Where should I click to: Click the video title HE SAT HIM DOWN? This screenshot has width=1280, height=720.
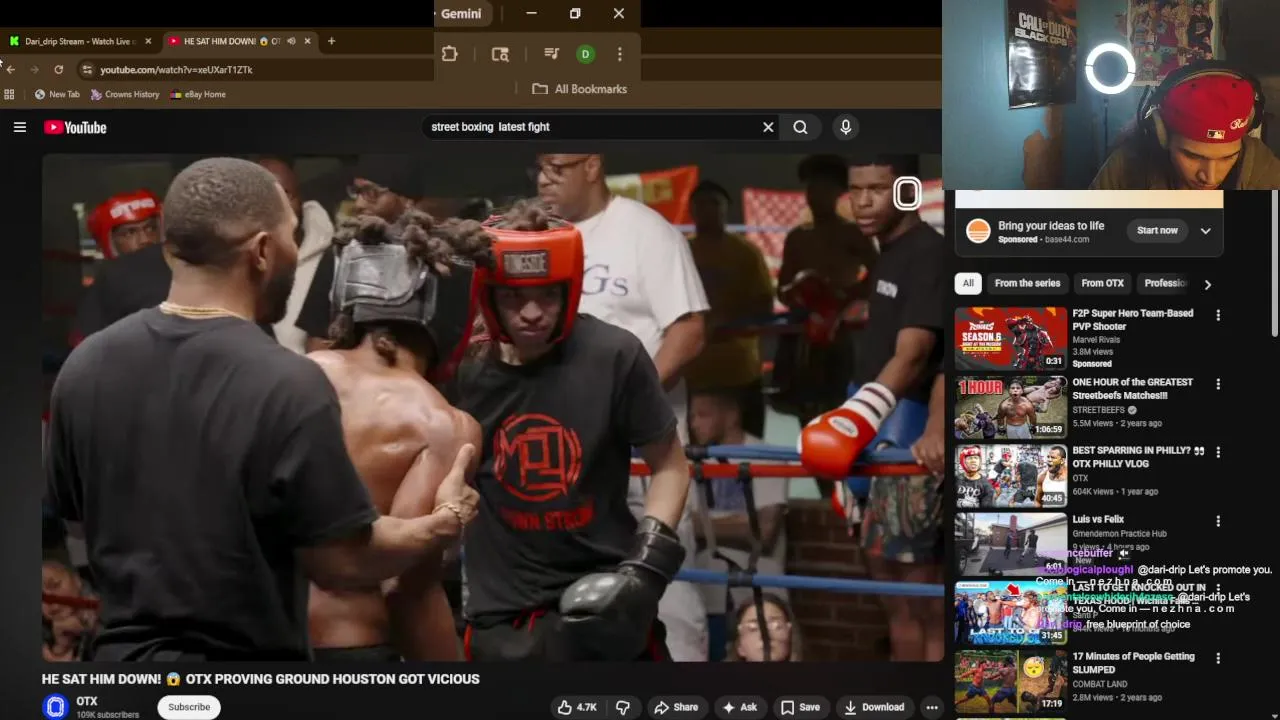point(260,679)
